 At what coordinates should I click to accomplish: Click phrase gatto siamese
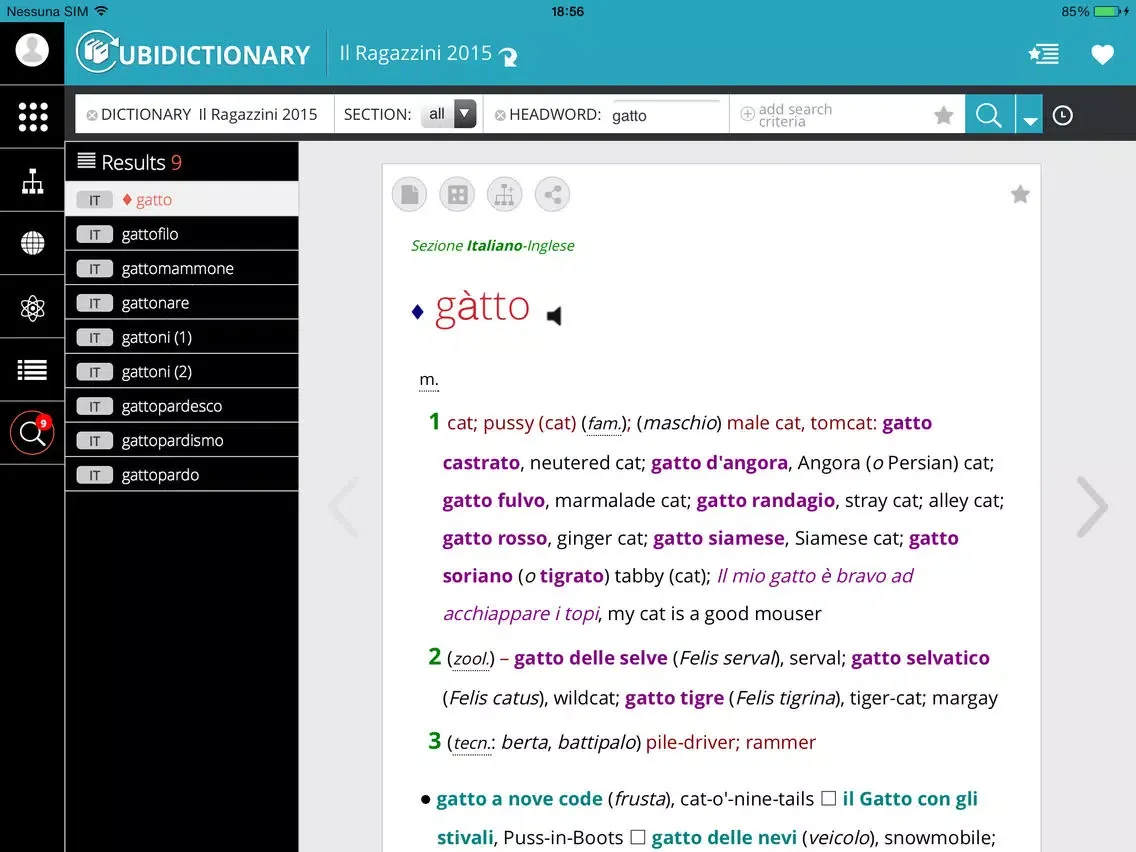click(x=719, y=538)
